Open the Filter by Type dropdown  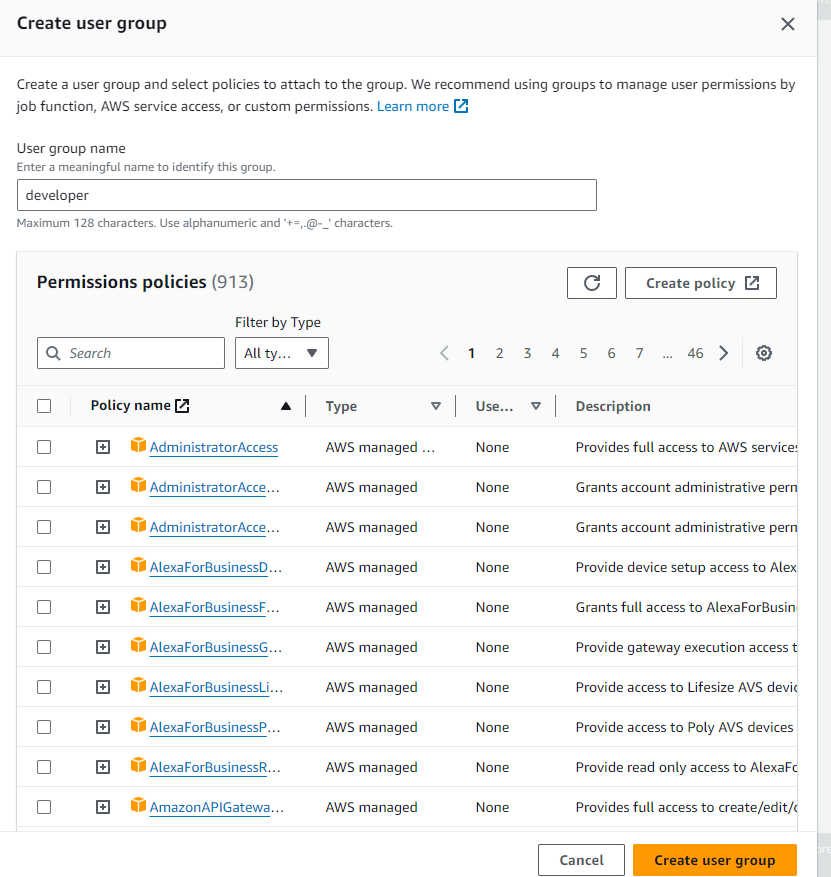282,353
